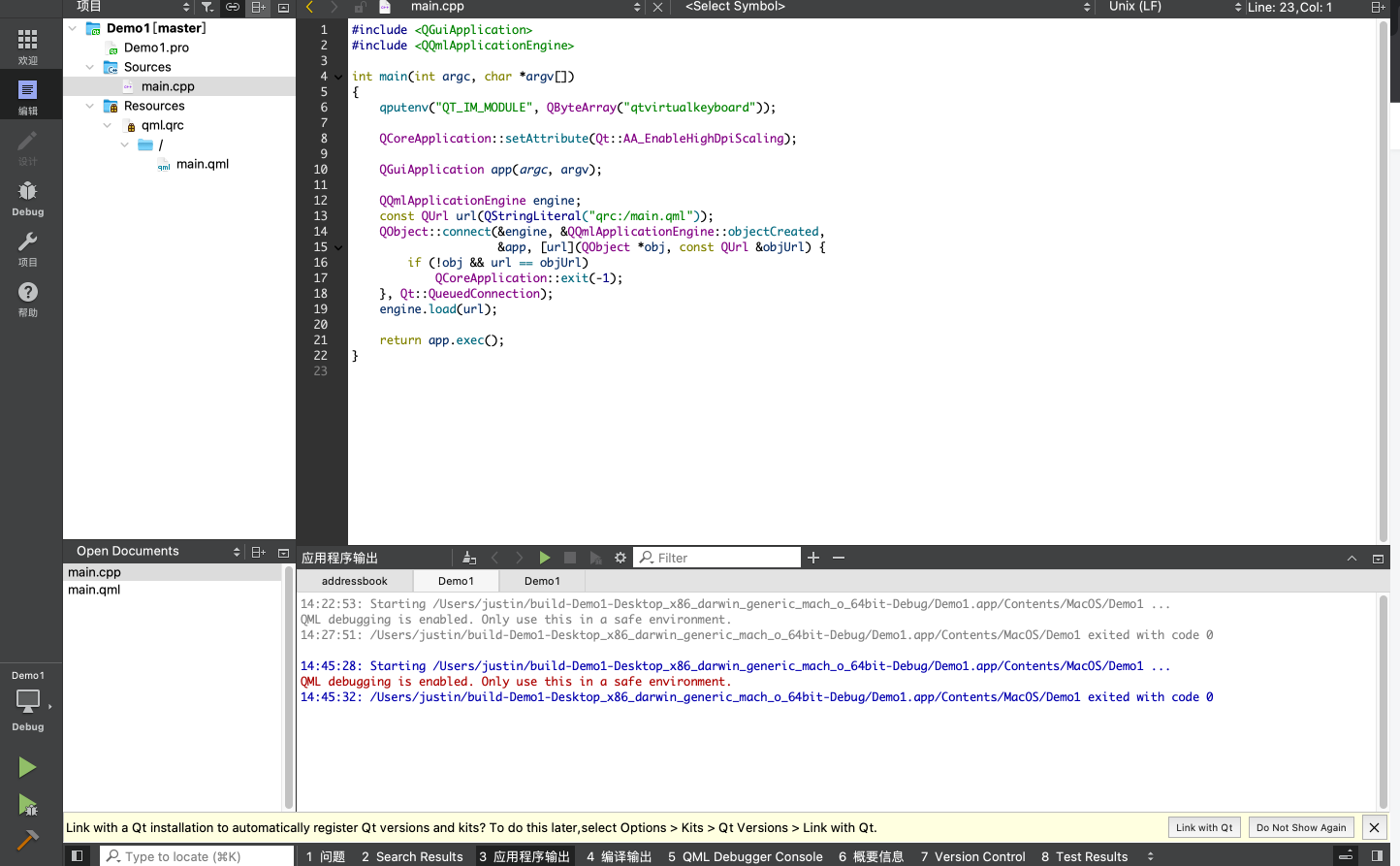Screen dimensions: 1400x866
Task: Close the main.cpp document
Action: click(x=657, y=7)
